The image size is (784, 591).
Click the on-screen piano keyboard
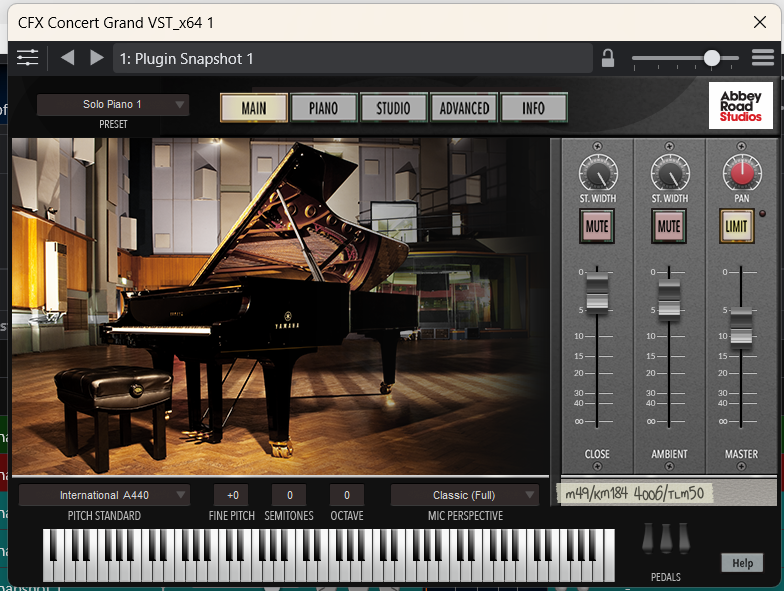[x=328, y=555]
